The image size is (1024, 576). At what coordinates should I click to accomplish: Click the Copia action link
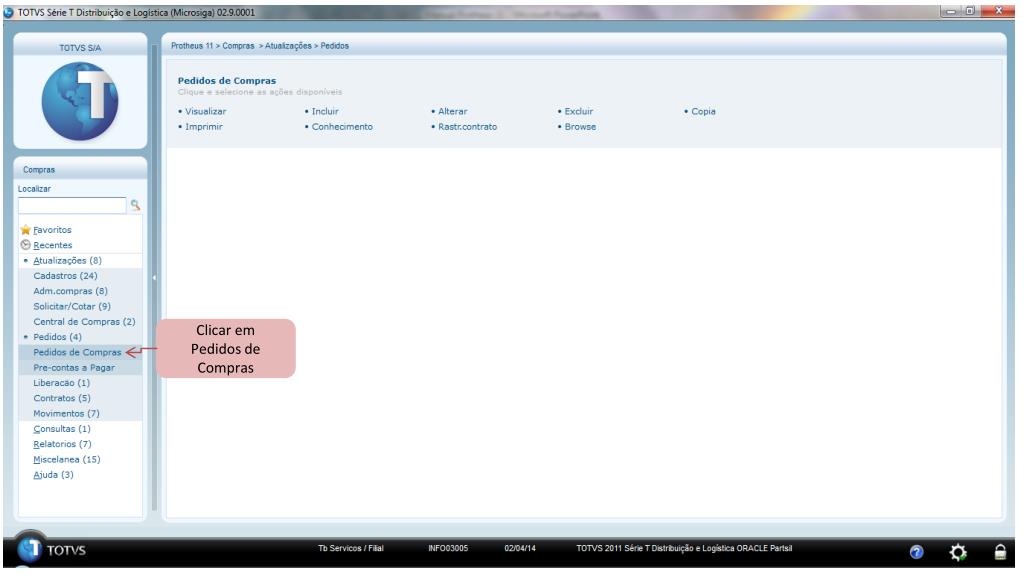pos(703,112)
